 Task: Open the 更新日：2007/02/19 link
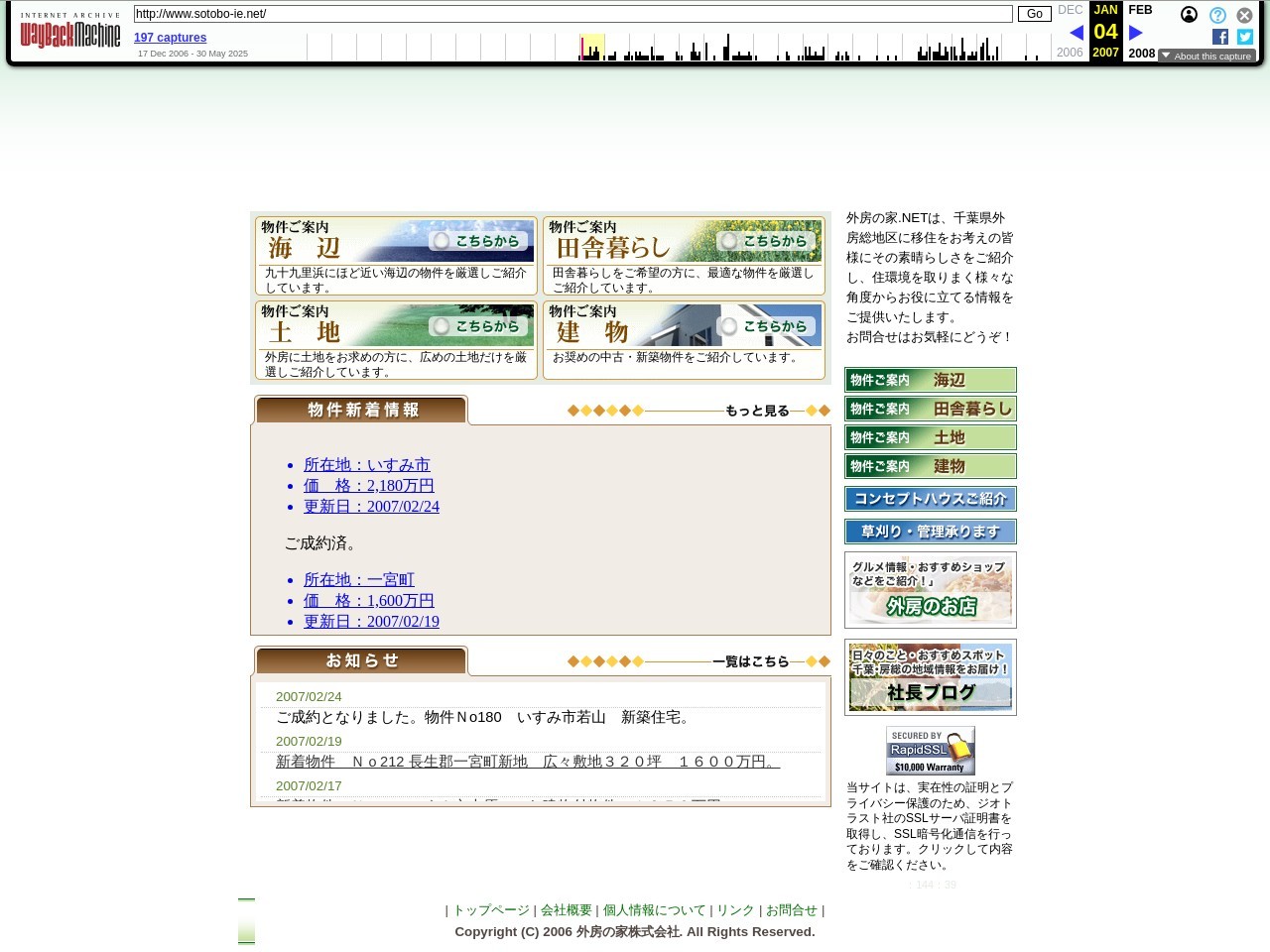tap(371, 621)
